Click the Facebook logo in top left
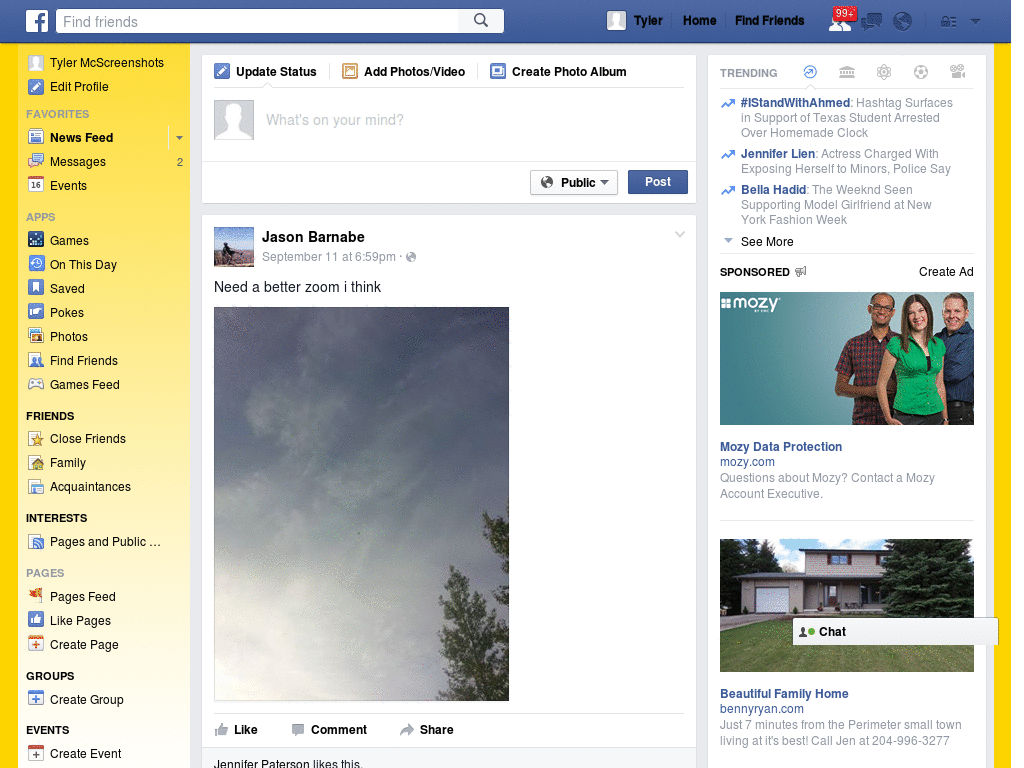The width and height of the screenshot is (1024, 768). [36, 20]
